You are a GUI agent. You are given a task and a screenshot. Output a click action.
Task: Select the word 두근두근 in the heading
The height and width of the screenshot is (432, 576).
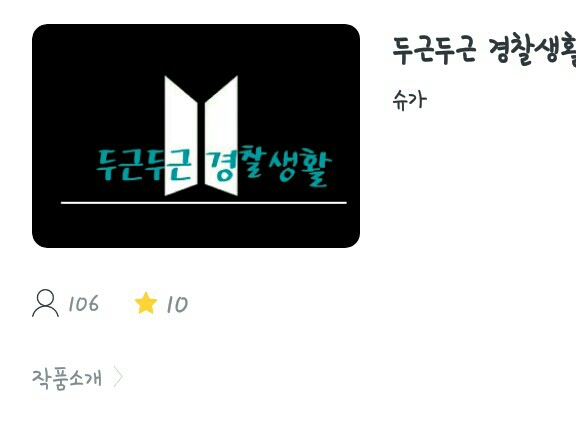[x=434, y=50]
